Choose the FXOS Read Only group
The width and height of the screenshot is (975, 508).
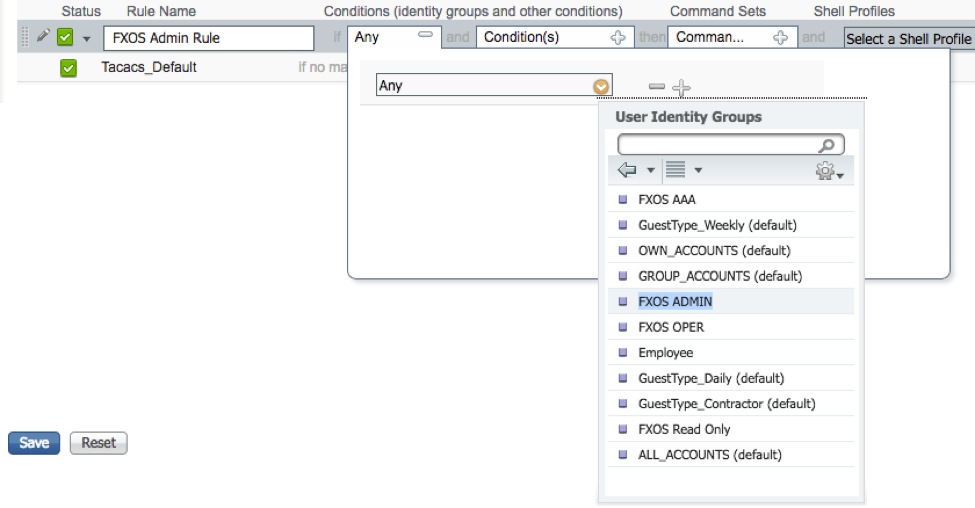[684, 429]
